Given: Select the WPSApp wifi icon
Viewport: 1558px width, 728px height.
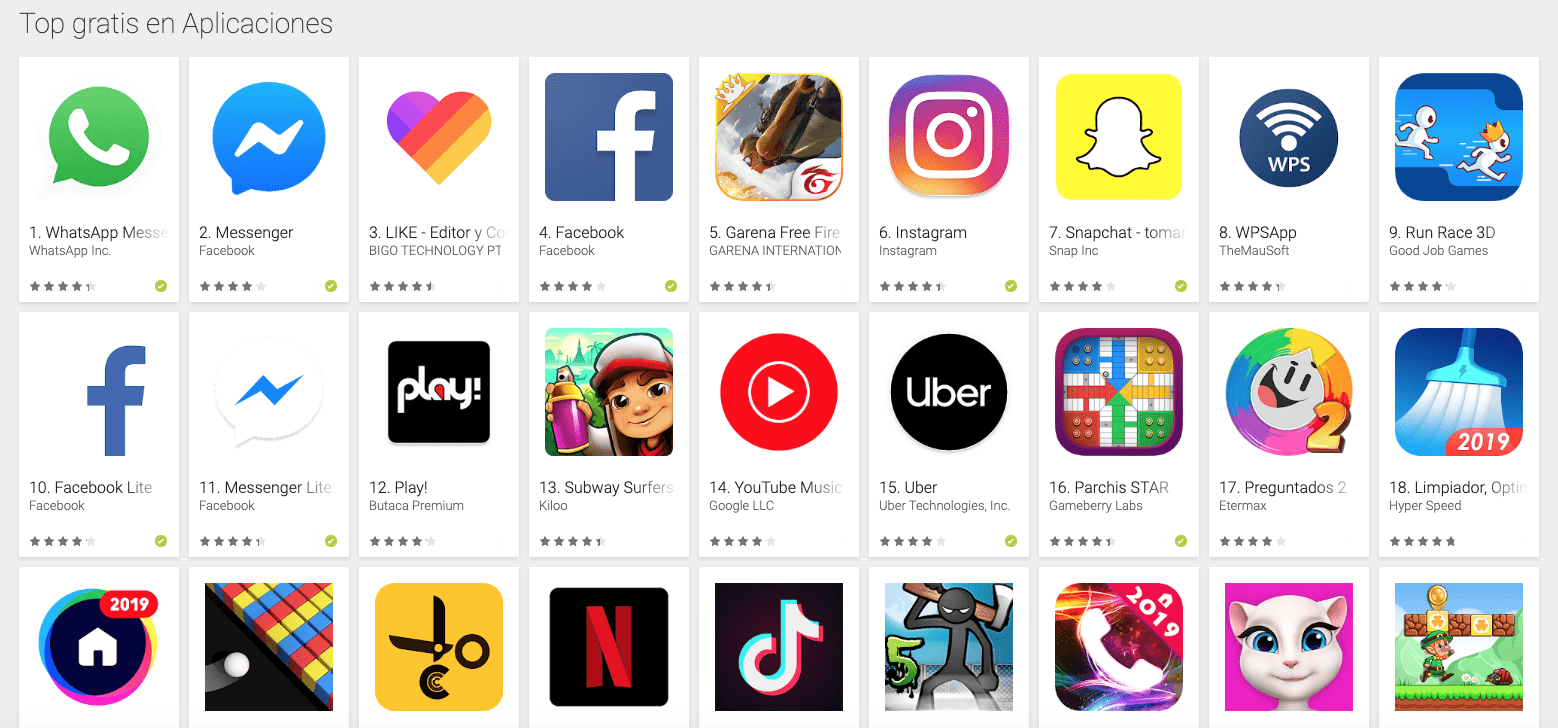Looking at the screenshot, I should 1289,137.
